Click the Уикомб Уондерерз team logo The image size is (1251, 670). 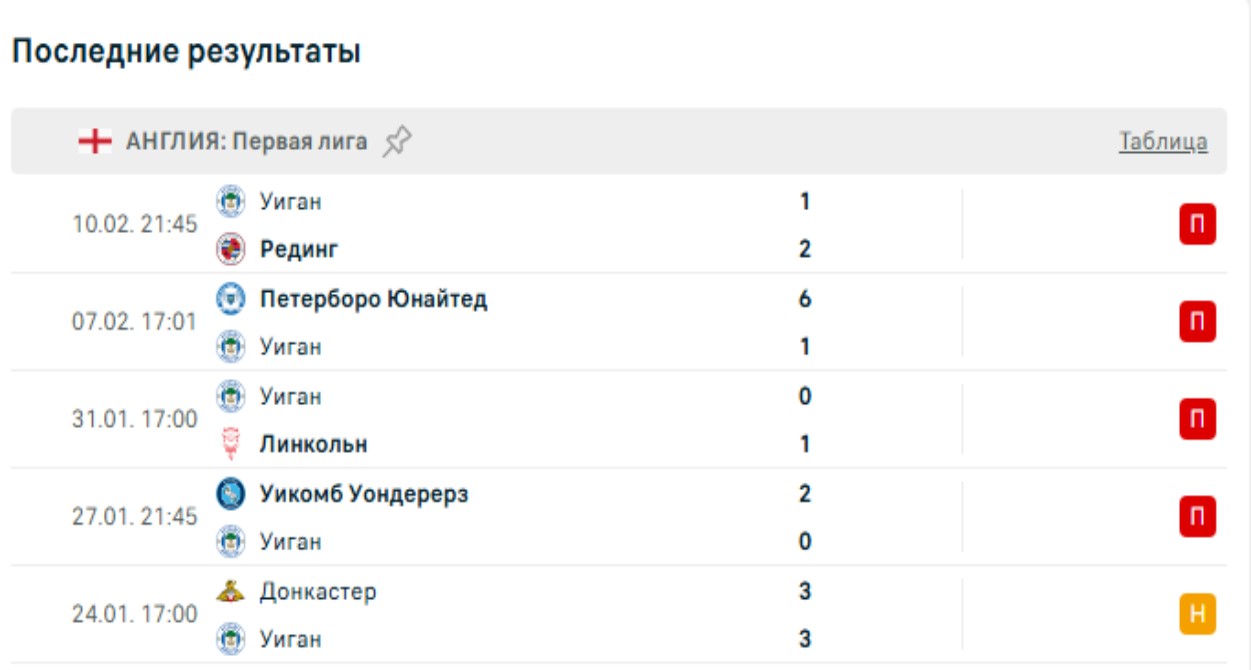click(231, 494)
